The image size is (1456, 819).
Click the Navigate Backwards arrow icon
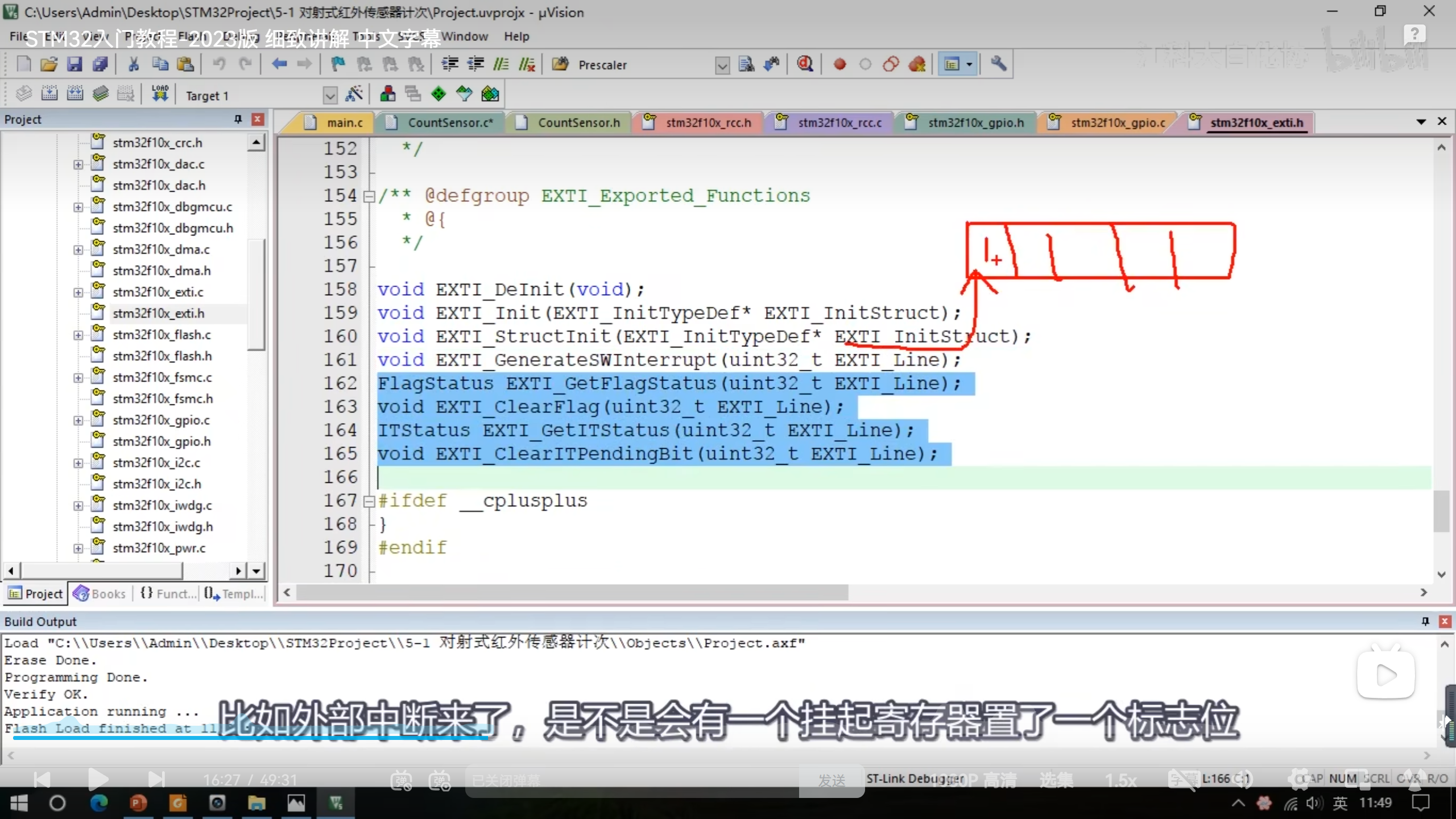tap(279, 64)
